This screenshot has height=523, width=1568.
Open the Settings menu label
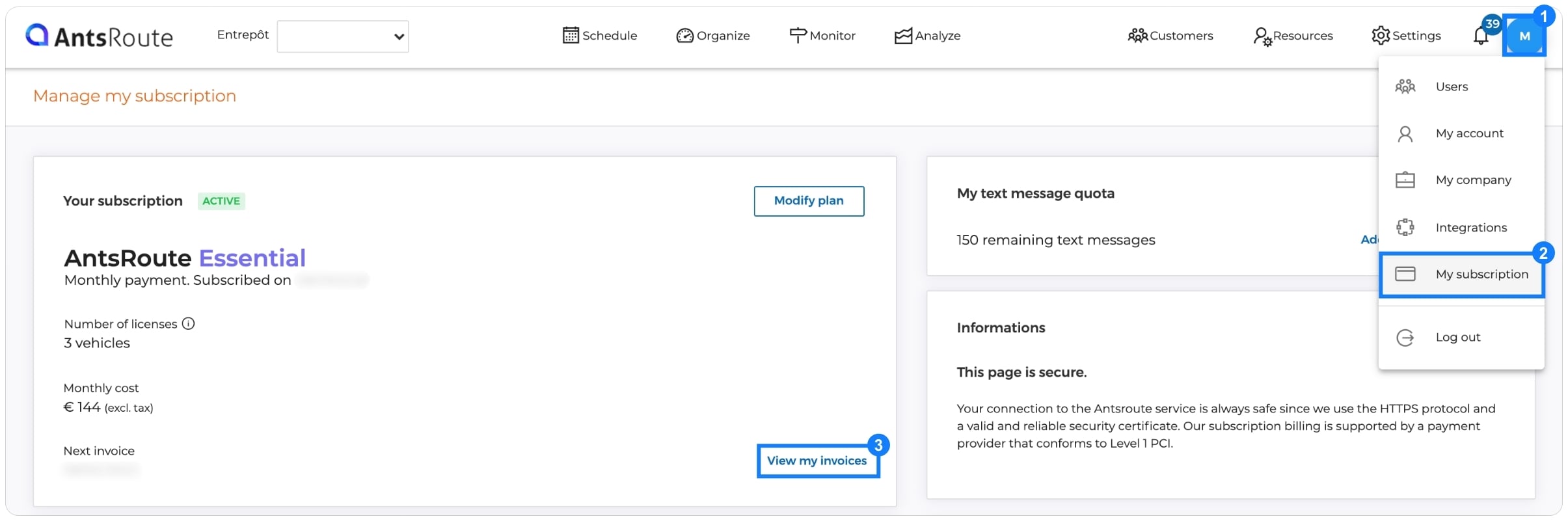pos(1416,36)
